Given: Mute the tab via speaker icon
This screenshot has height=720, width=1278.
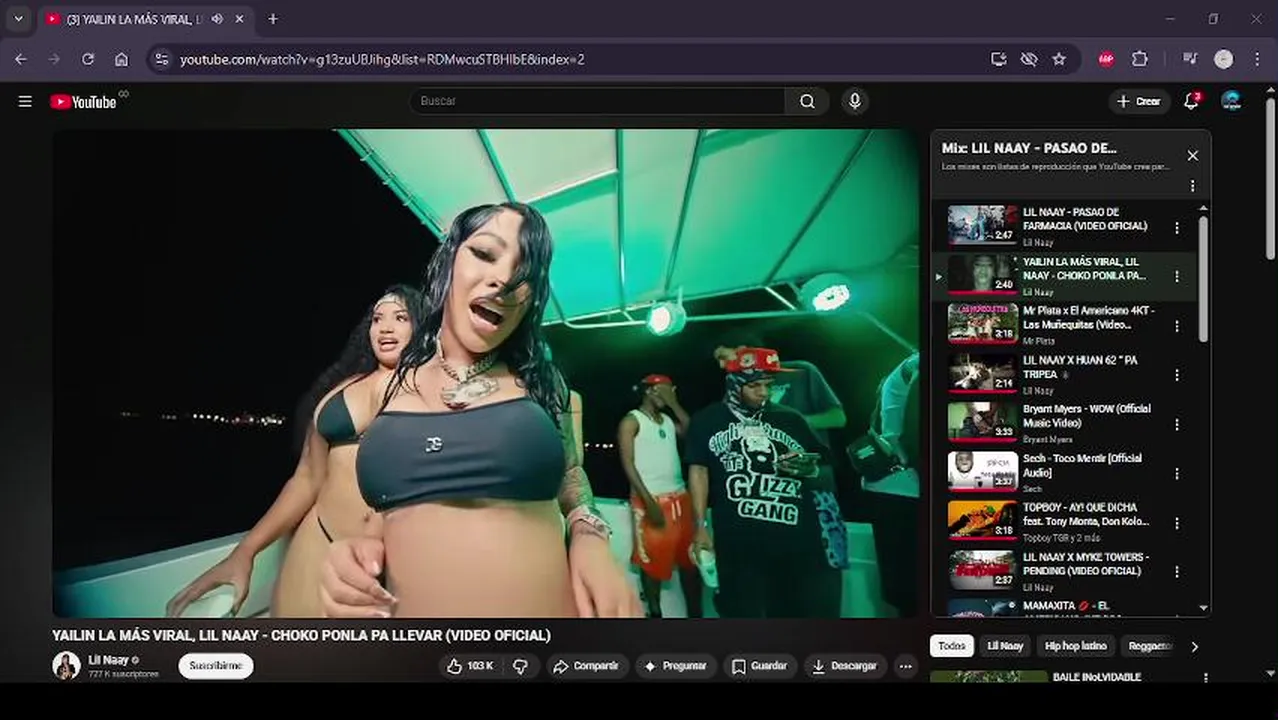Looking at the screenshot, I should (x=217, y=19).
